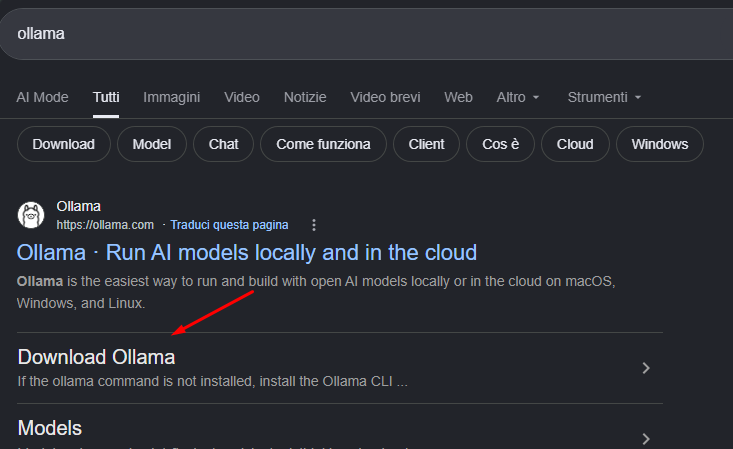Switch to the Video tab
This screenshot has width=733, height=449.
(242, 97)
